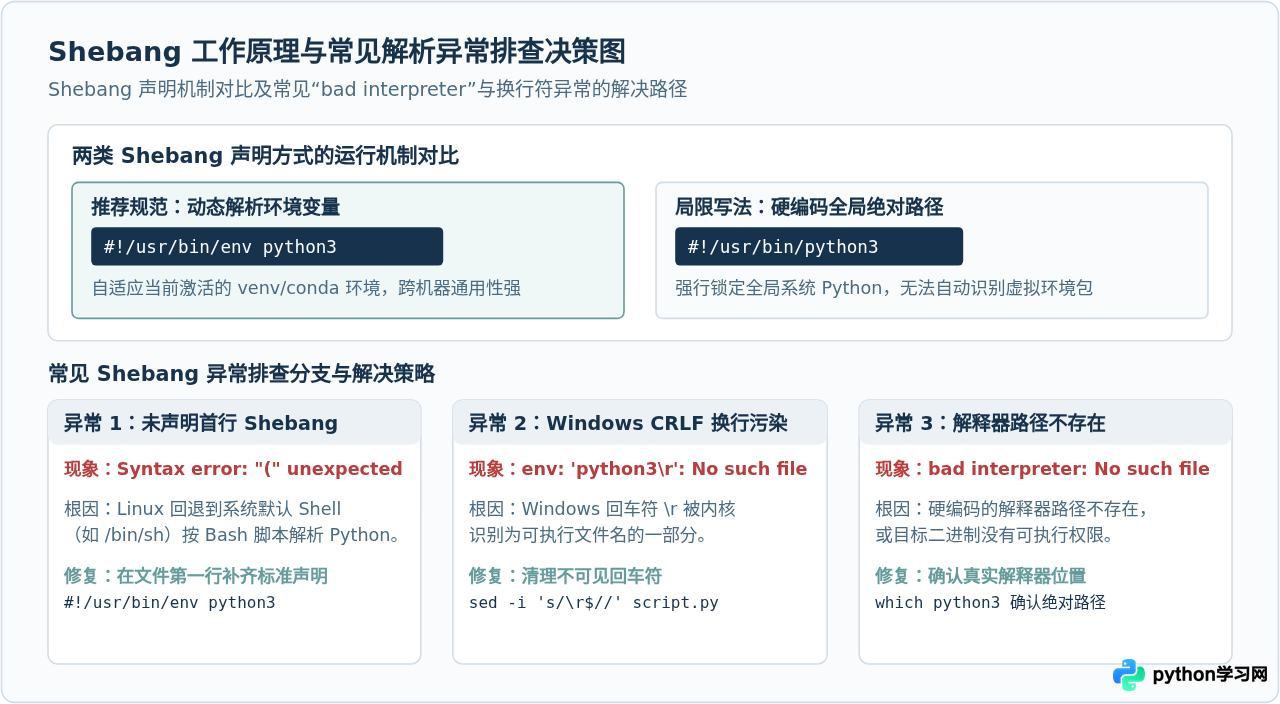Click card title '推荐规范：动态解析环境变量'
The height and width of the screenshot is (704, 1280).
[216, 207]
